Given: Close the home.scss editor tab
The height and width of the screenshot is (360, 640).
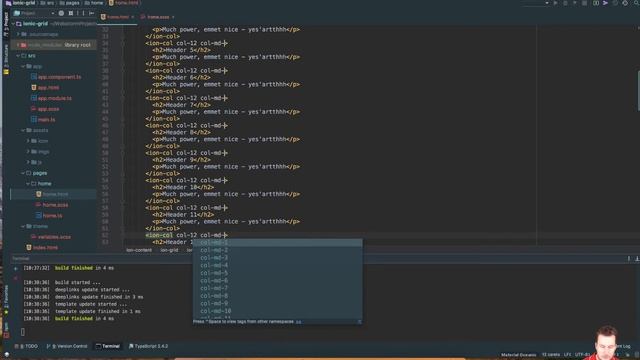Looking at the screenshot, I should [x=173, y=17].
